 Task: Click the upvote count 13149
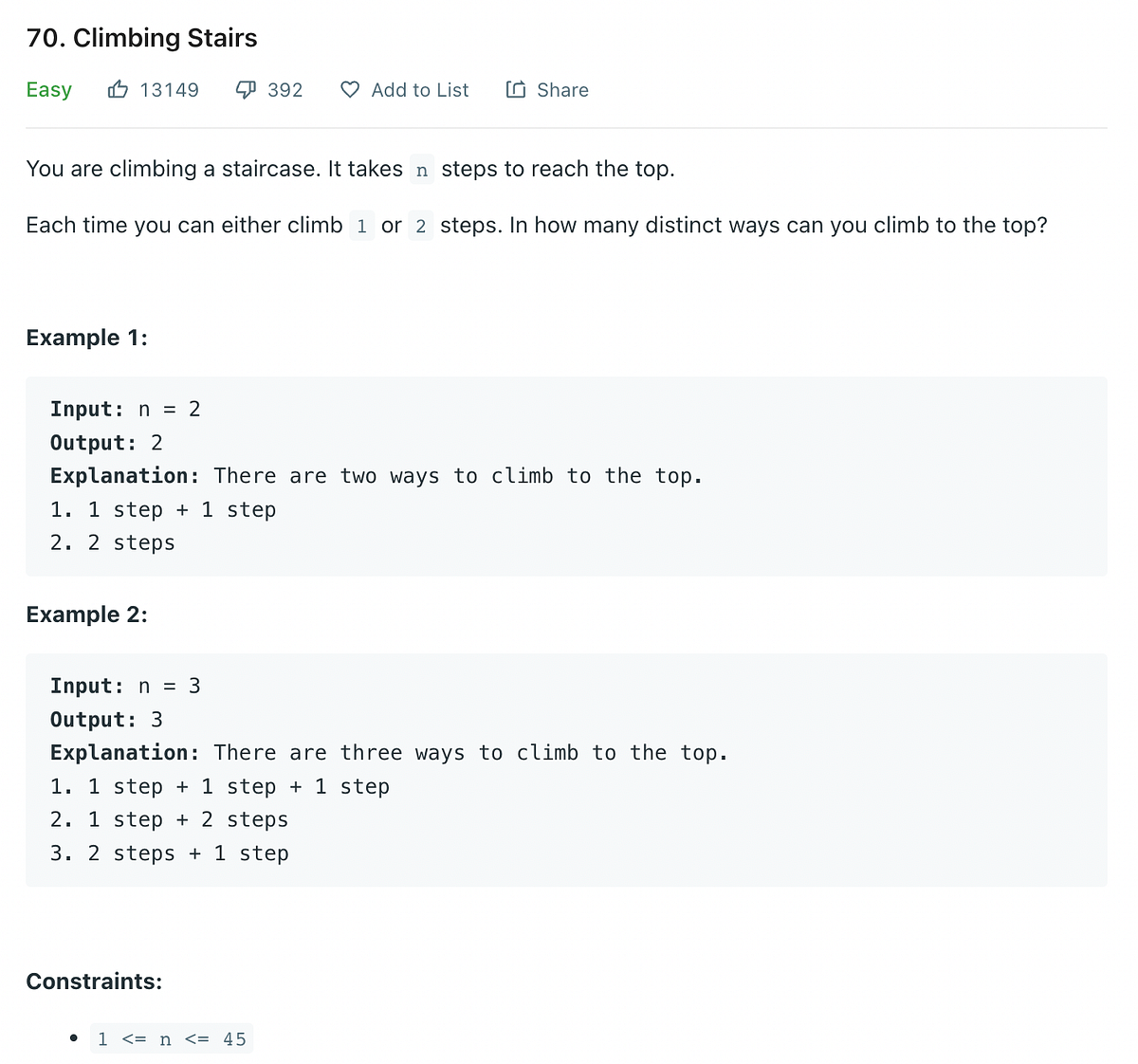click(x=170, y=89)
